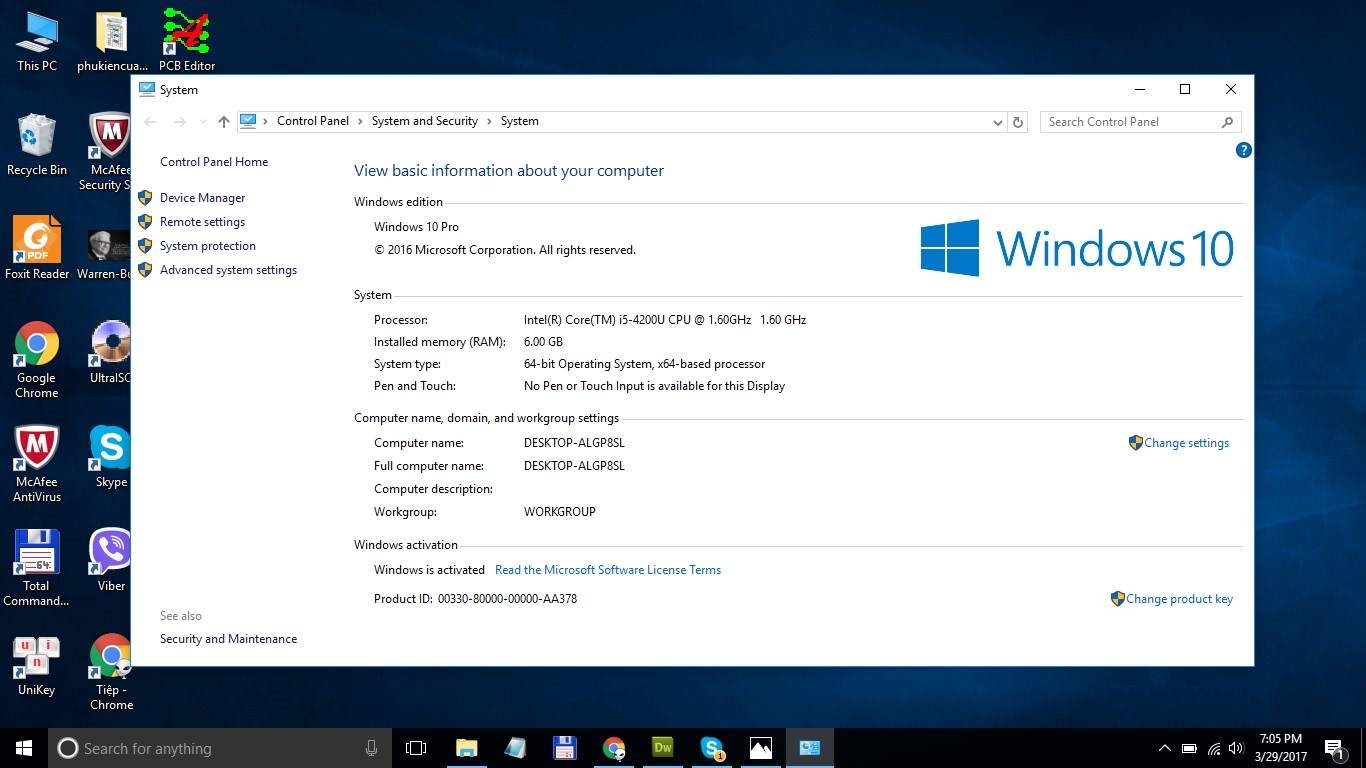Select the Tiệp - Chrome desktop shortcut

[x=111, y=672]
